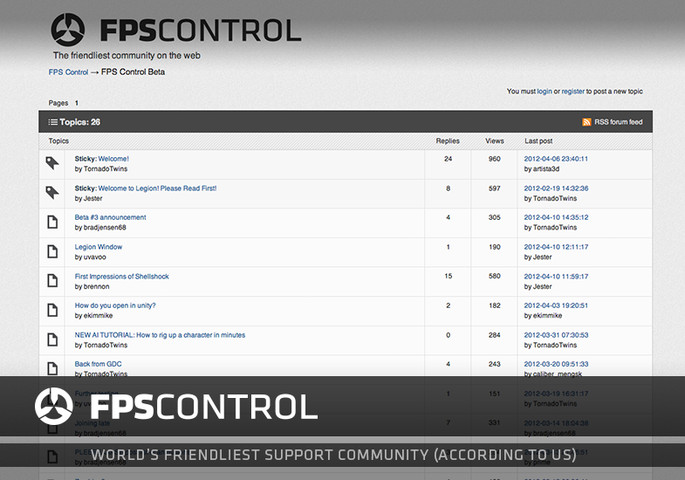685x480 pixels.
Task: Click the RSS feed orange icon
Action: pos(586,122)
